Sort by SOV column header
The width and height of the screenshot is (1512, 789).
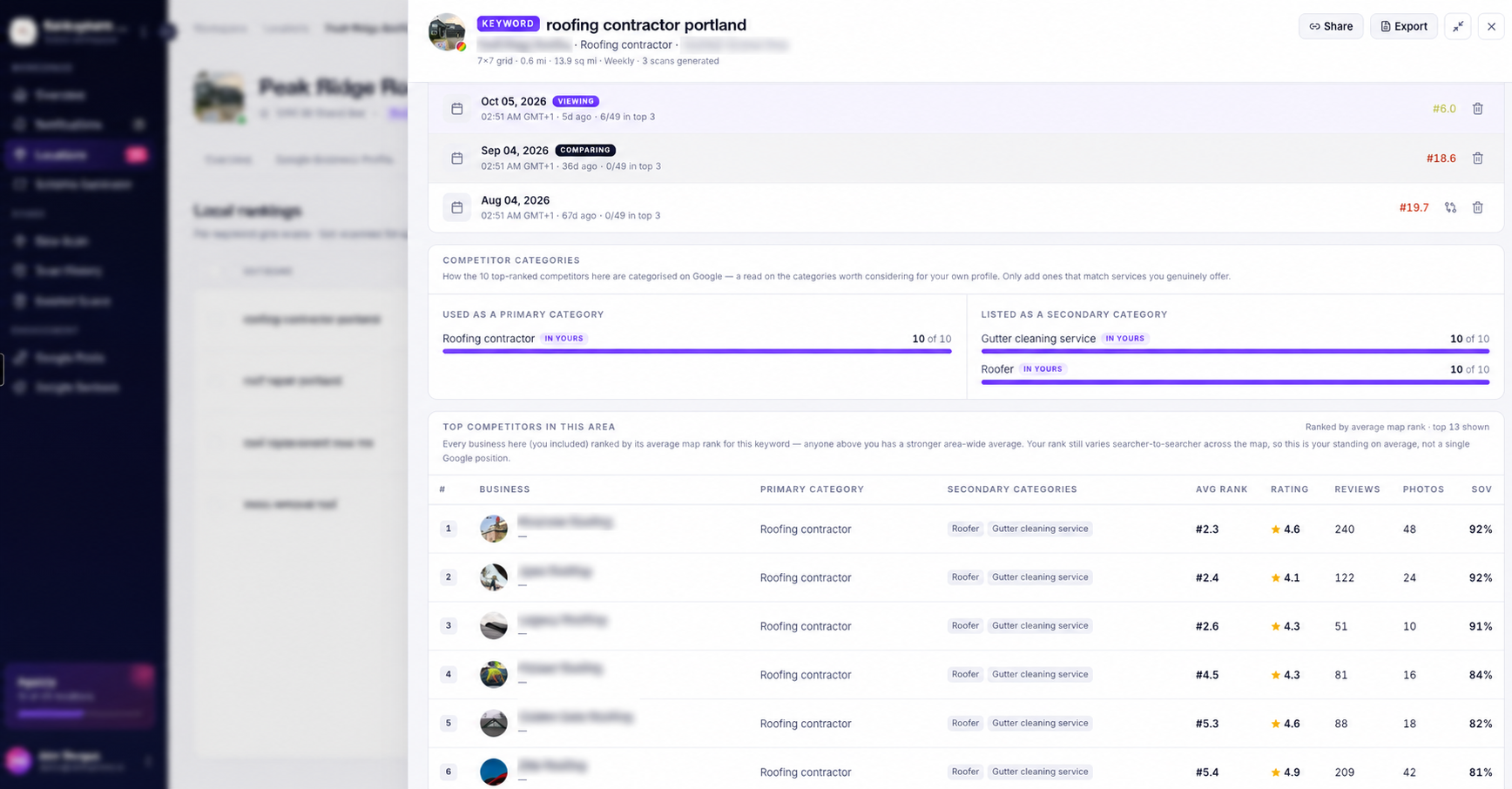(x=1482, y=489)
